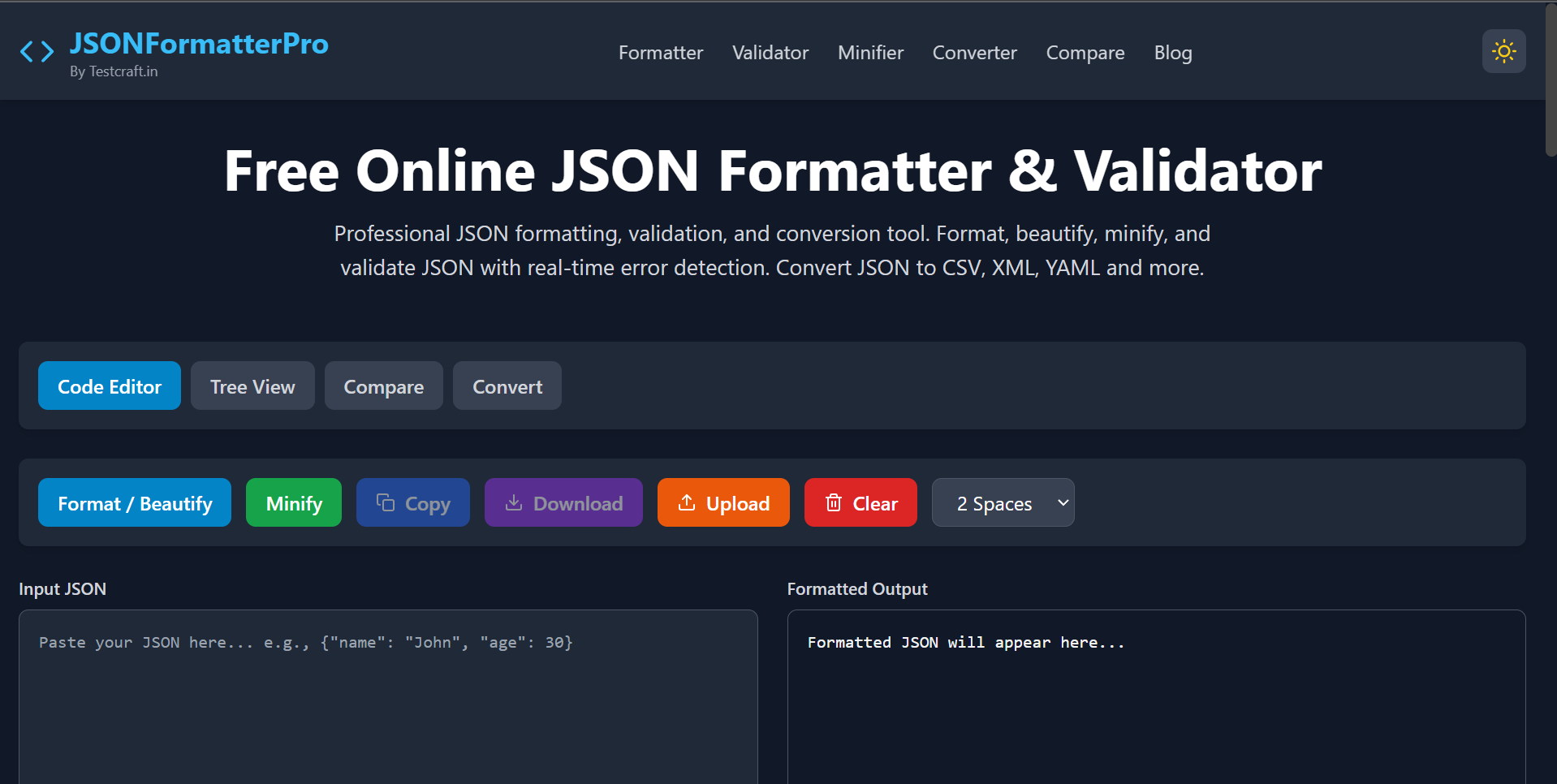Select the Compare mode tab
The height and width of the screenshot is (784, 1557).
[x=383, y=386]
